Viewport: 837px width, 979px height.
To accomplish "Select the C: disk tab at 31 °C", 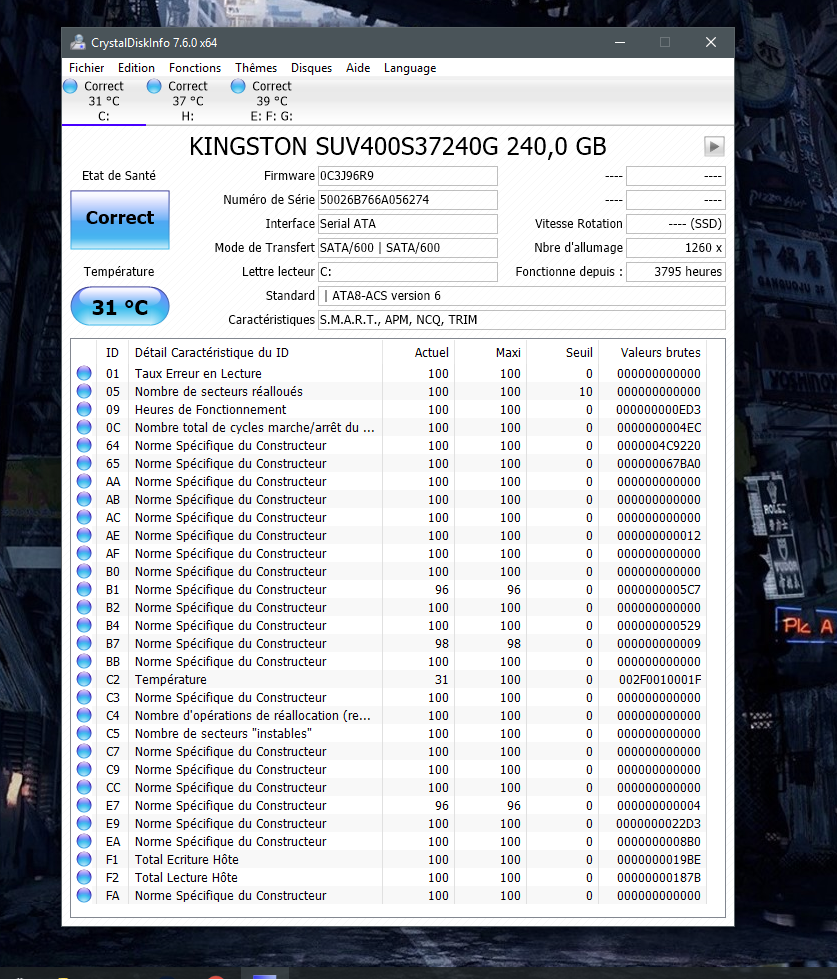I will click(x=104, y=101).
